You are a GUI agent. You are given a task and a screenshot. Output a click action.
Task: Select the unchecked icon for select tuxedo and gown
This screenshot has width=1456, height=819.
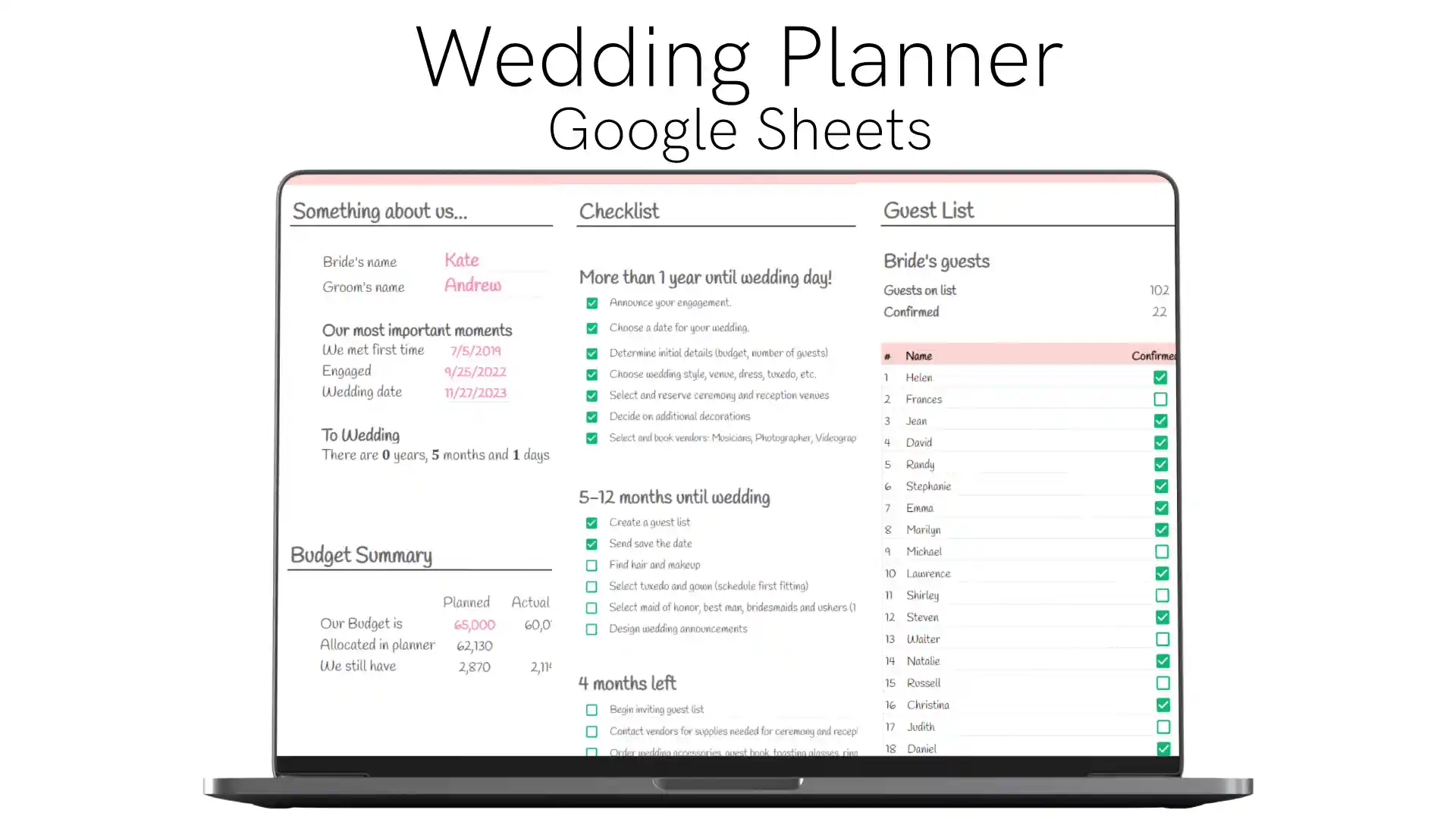591,586
